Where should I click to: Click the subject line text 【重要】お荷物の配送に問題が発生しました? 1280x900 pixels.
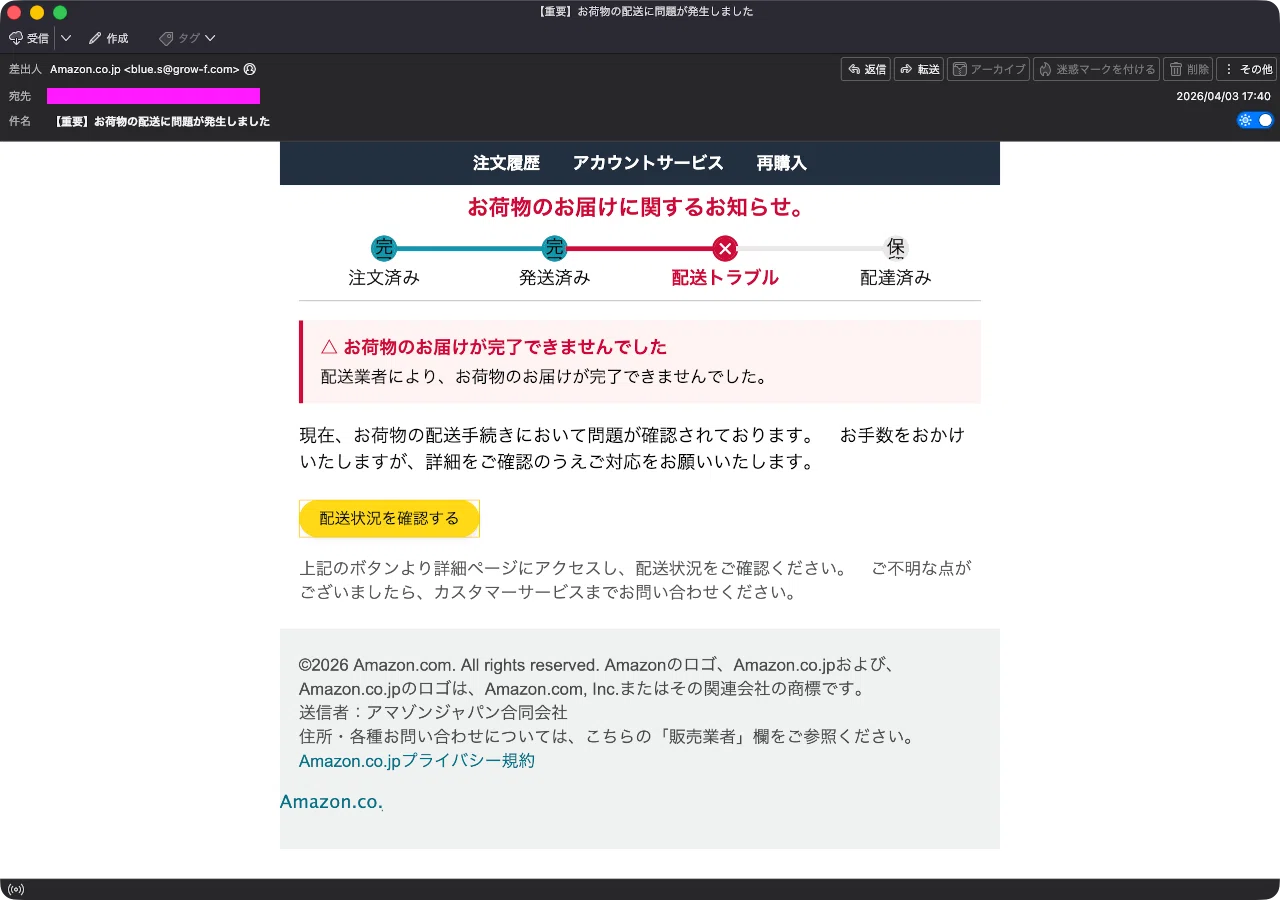pyautogui.click(x=160, y=121)
